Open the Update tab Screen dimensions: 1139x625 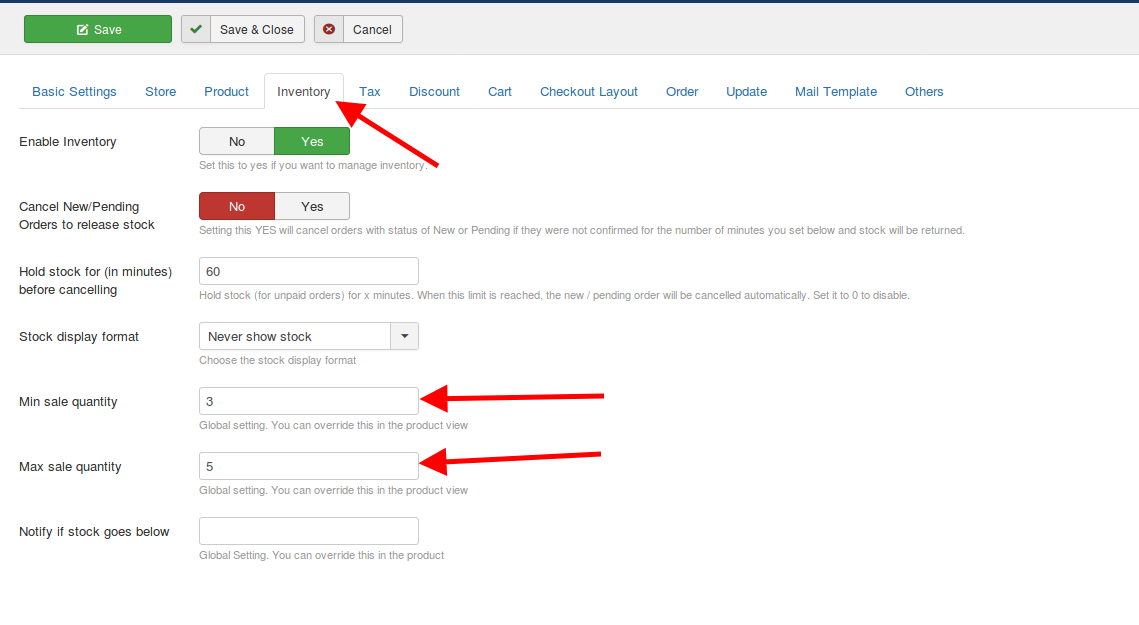coord(747,92)
